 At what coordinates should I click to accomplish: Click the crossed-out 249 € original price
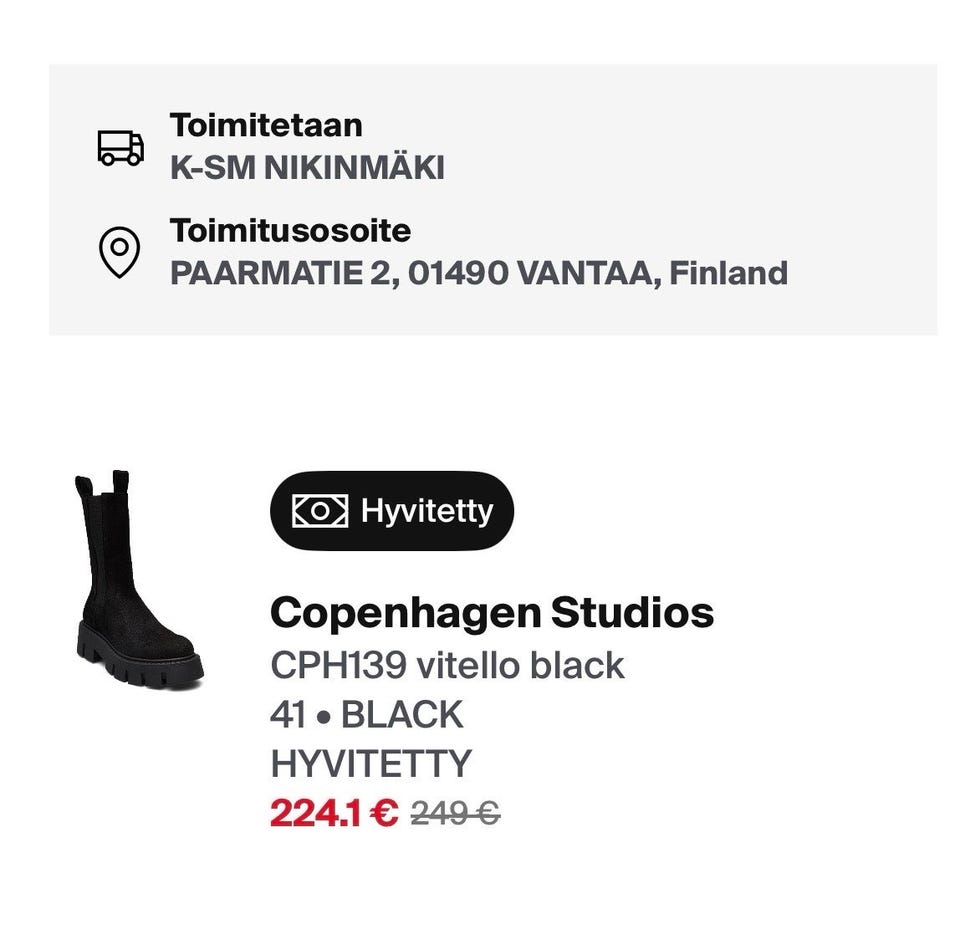pyautogui.click(x=455, y=814)
